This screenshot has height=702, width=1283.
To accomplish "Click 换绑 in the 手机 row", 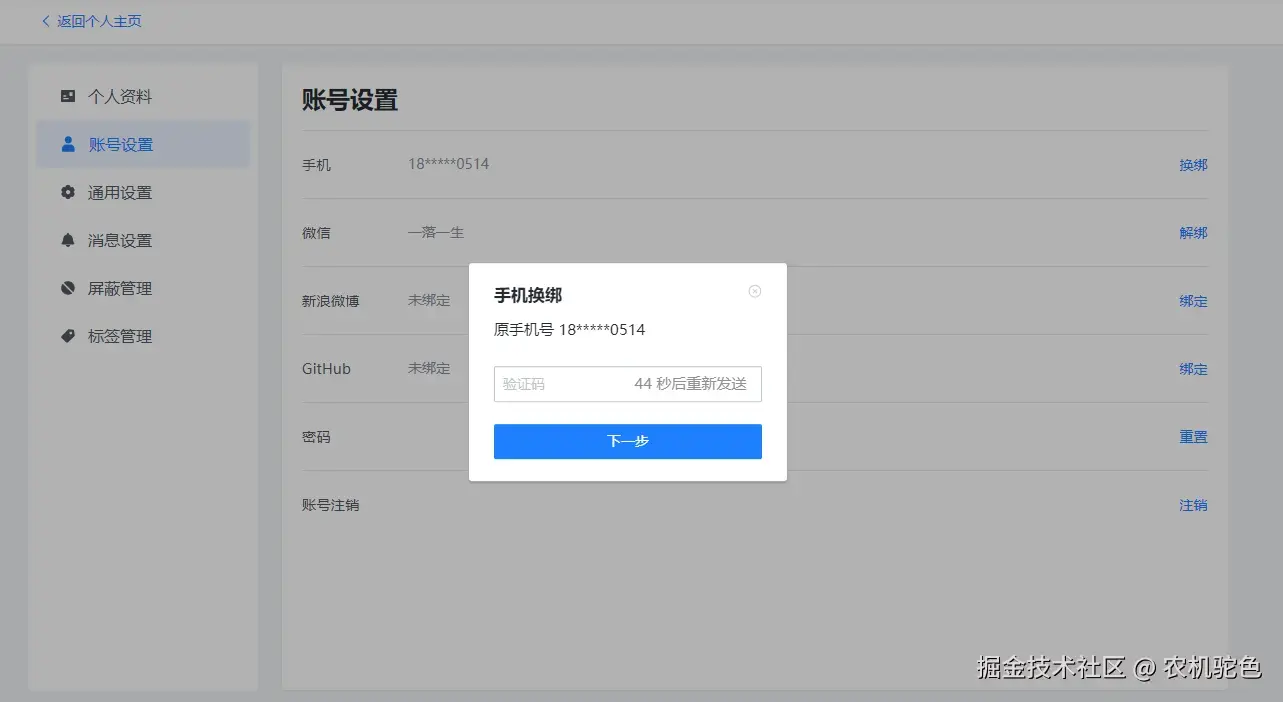I will pyautogui.click(x=1193, y=165).
